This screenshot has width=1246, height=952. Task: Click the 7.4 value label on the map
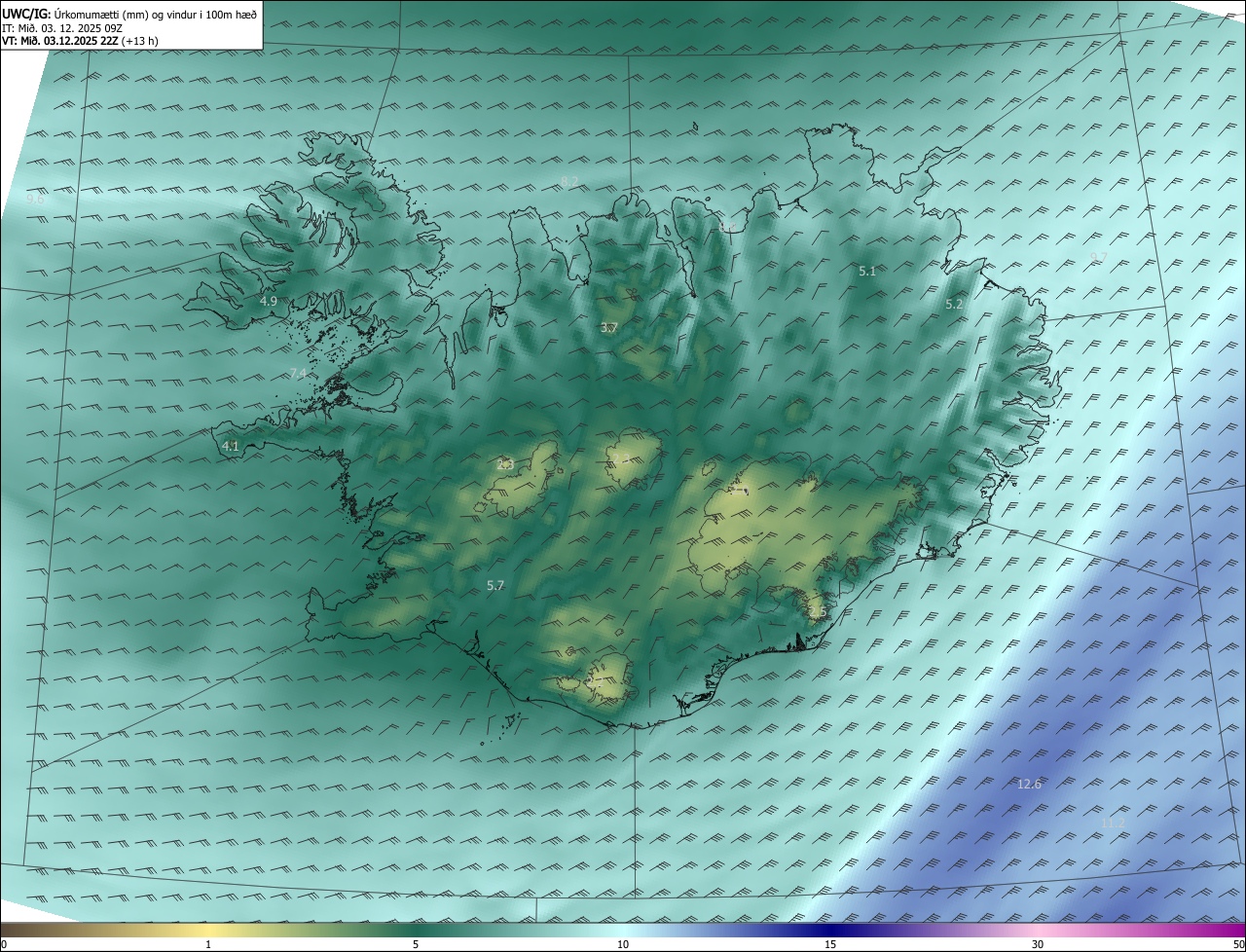click(x=298, y=373)
